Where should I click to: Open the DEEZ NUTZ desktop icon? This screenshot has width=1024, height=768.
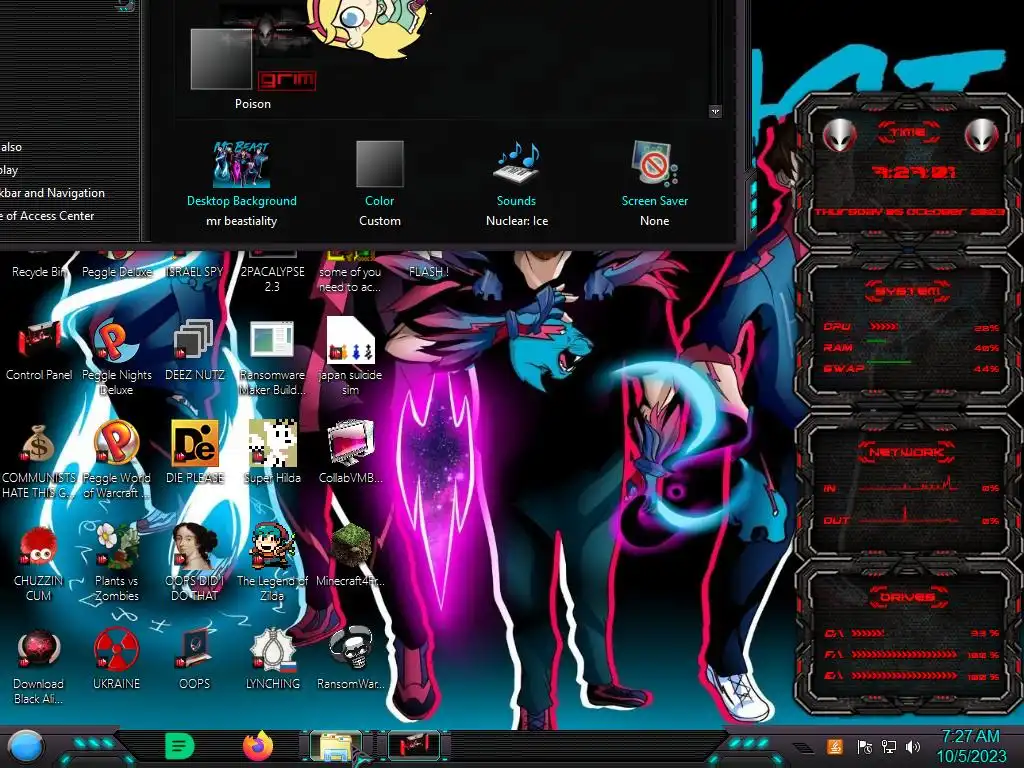[x=195, y=351]
